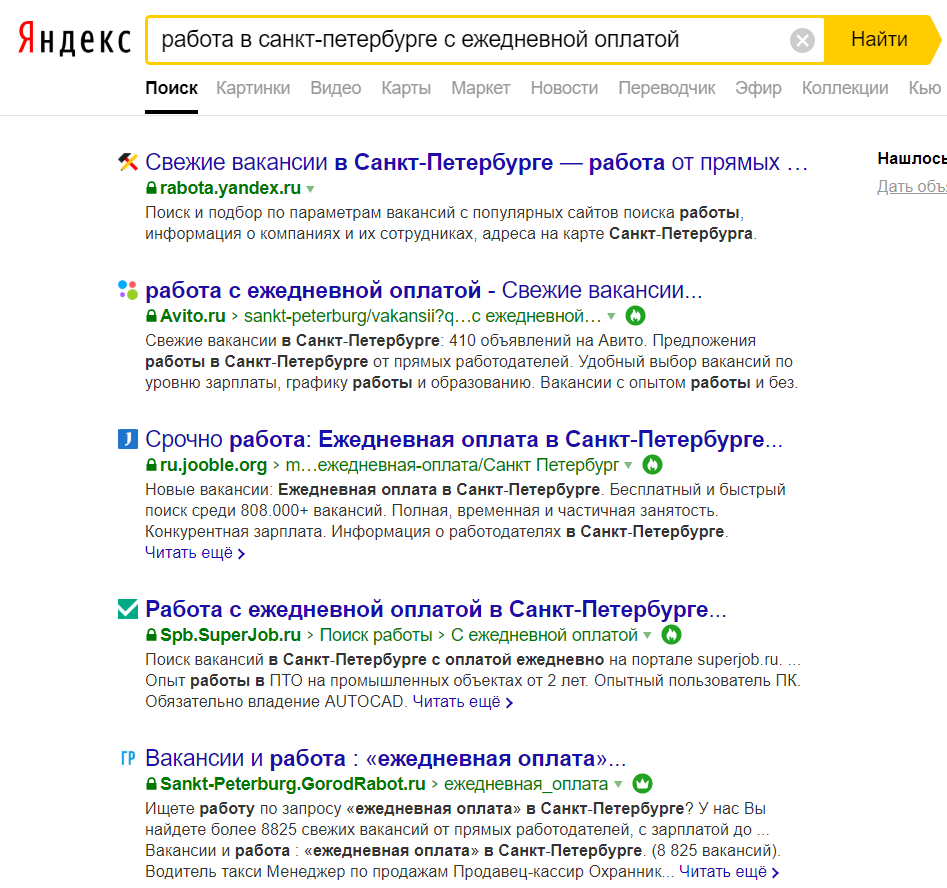This screenshot has height=888, width=947.
Task: Expand dropdown arrow next to rabota.yandex.ru
Action: pyautogui.click(x=310, y=189)
